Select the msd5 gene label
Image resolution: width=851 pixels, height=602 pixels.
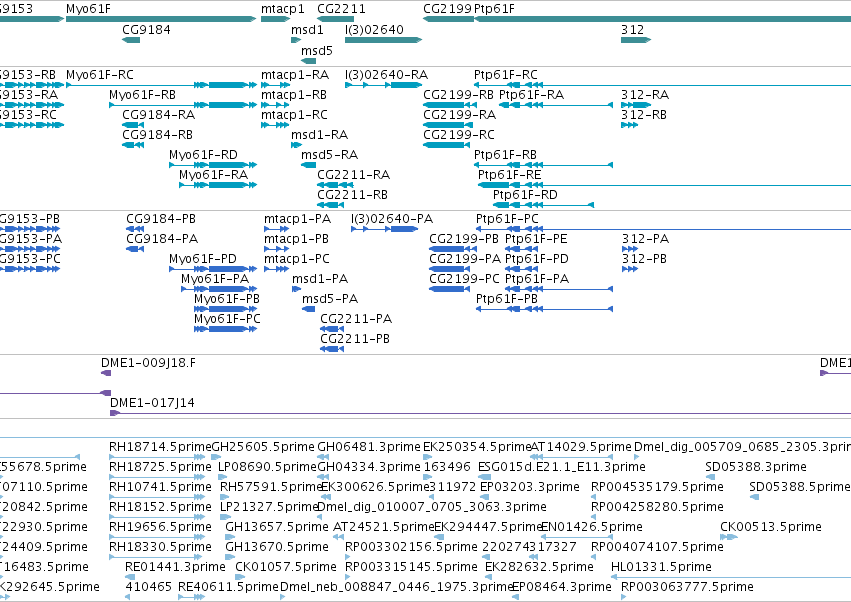pyautogui.click(x=317, y=50)
